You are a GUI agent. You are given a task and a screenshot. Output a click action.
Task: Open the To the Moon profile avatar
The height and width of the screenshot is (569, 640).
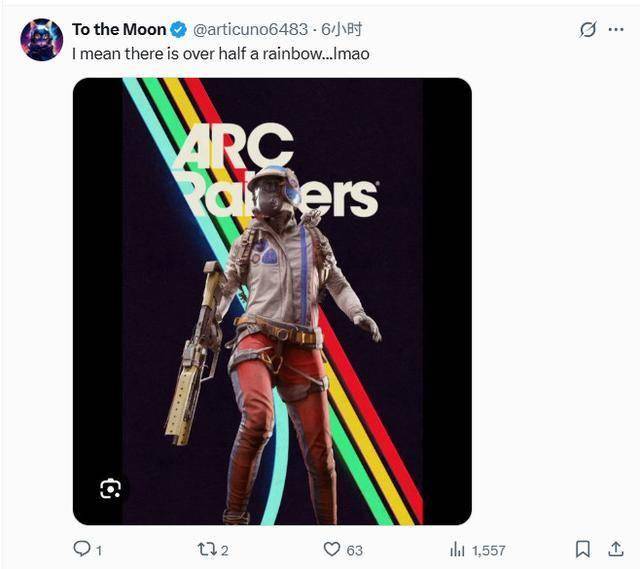pyautogui.click(x=42, y=39)
